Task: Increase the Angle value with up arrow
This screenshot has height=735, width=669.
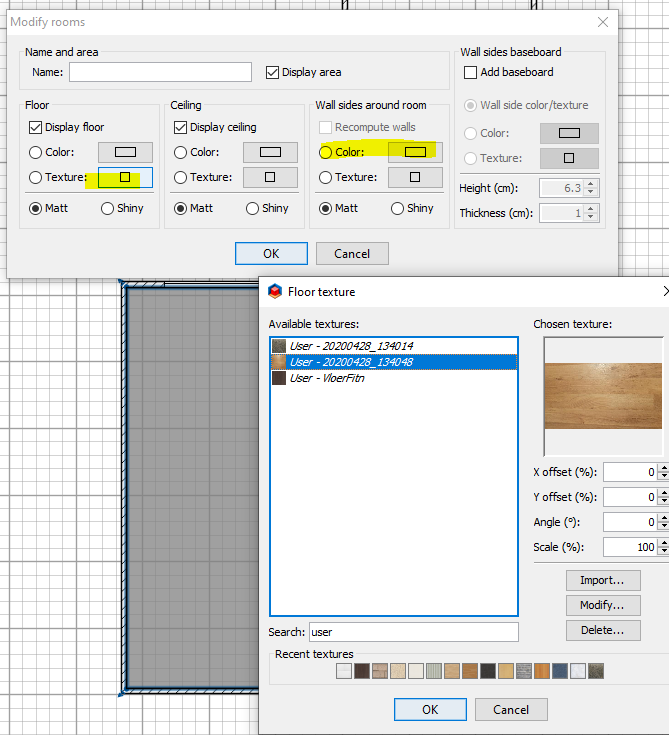Action: 663,518
